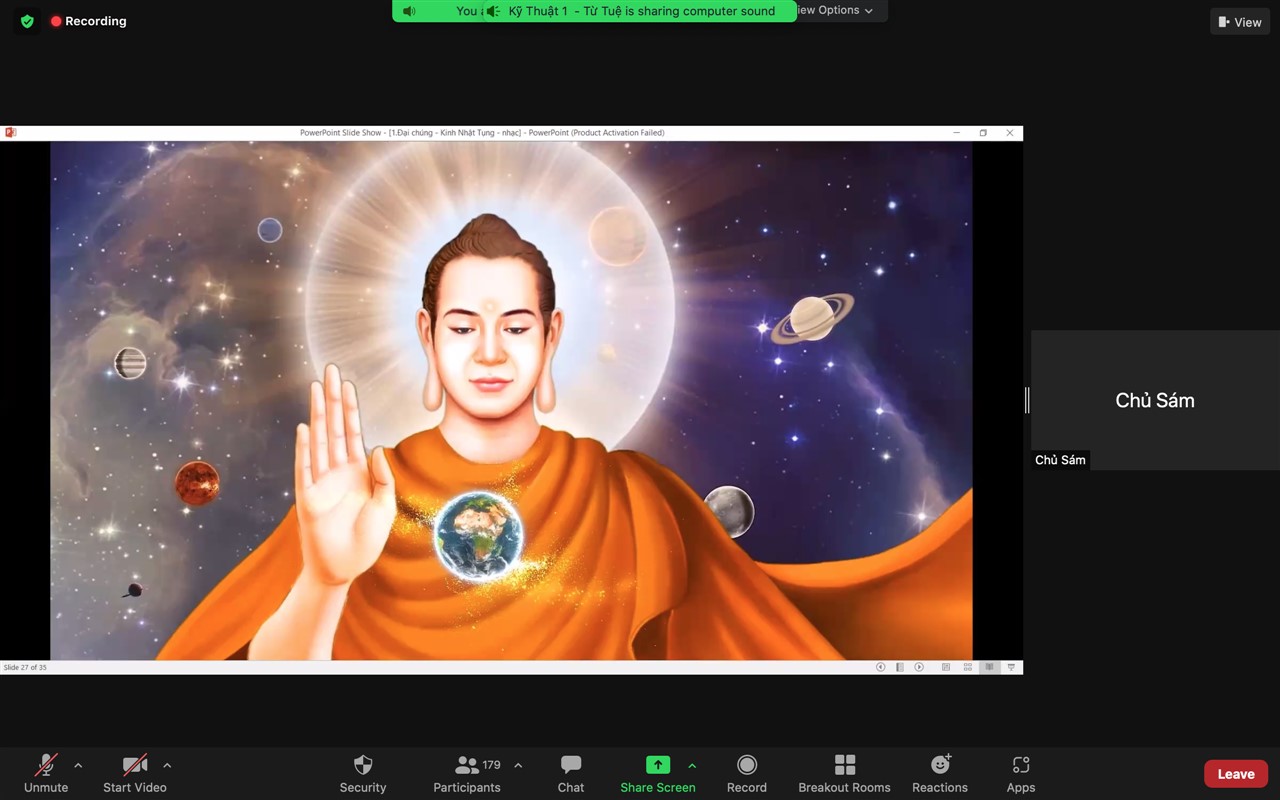Start the video camera
This screenshot has height=800, width=1280.
click(135, 773)
